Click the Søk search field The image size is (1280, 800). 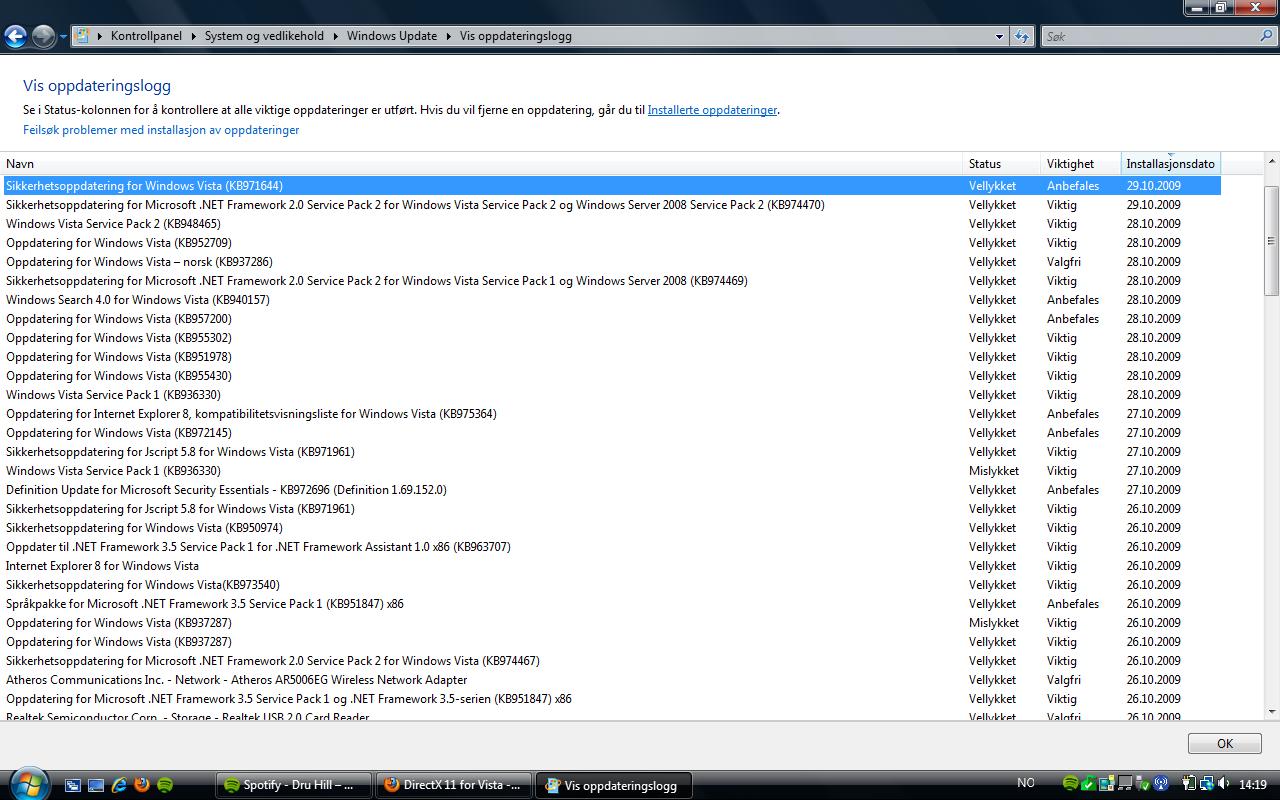tap(1148, 36)
